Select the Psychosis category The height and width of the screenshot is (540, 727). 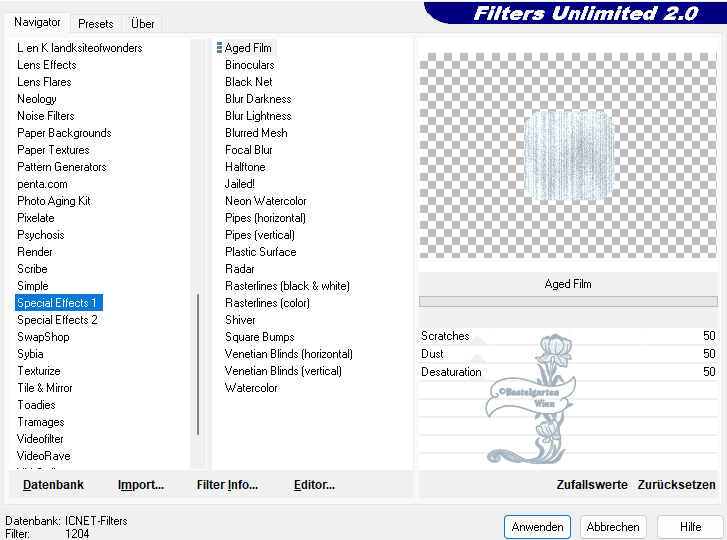click(41, 235)
